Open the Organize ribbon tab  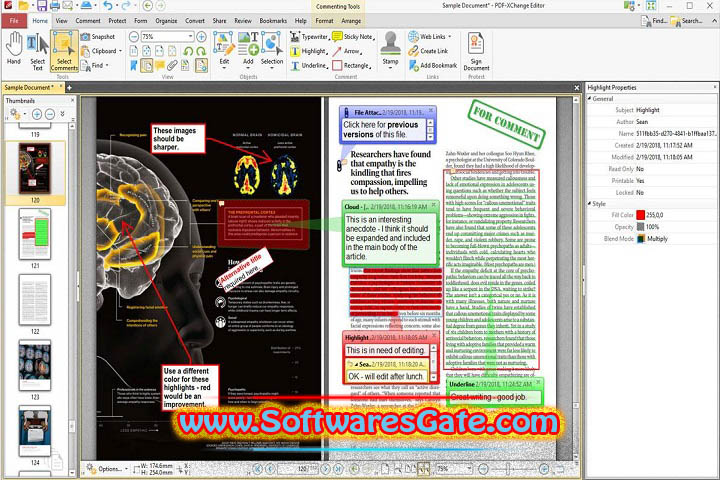[166, 21]
